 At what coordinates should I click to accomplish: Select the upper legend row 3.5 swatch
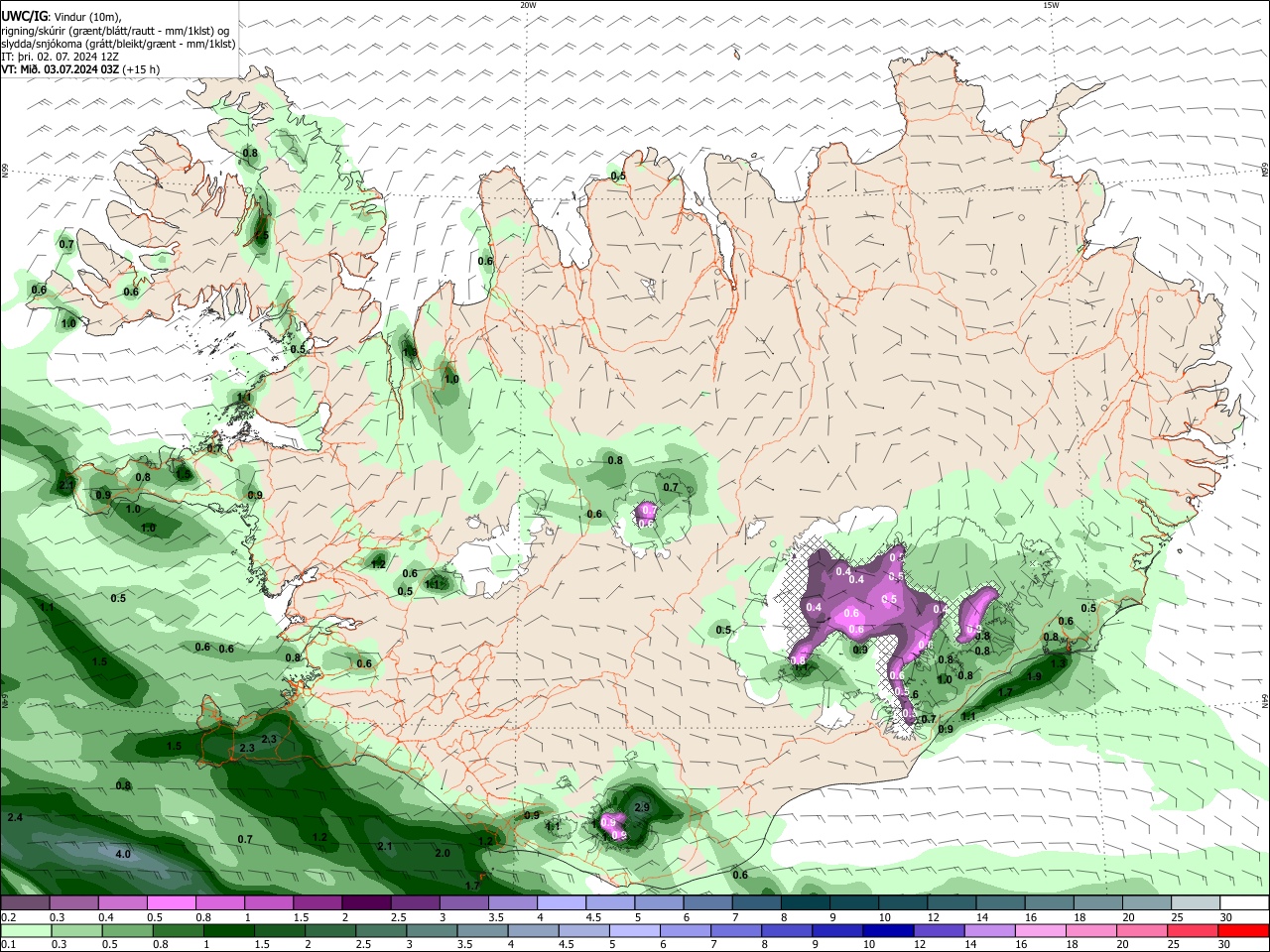[512, 902]
